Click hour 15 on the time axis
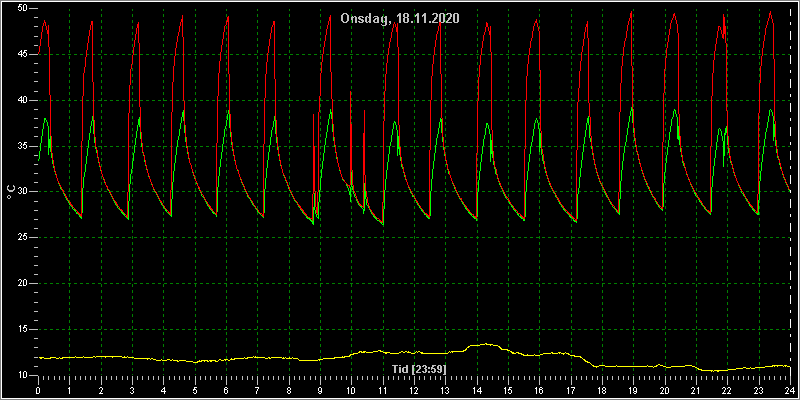 coord(508,390)
